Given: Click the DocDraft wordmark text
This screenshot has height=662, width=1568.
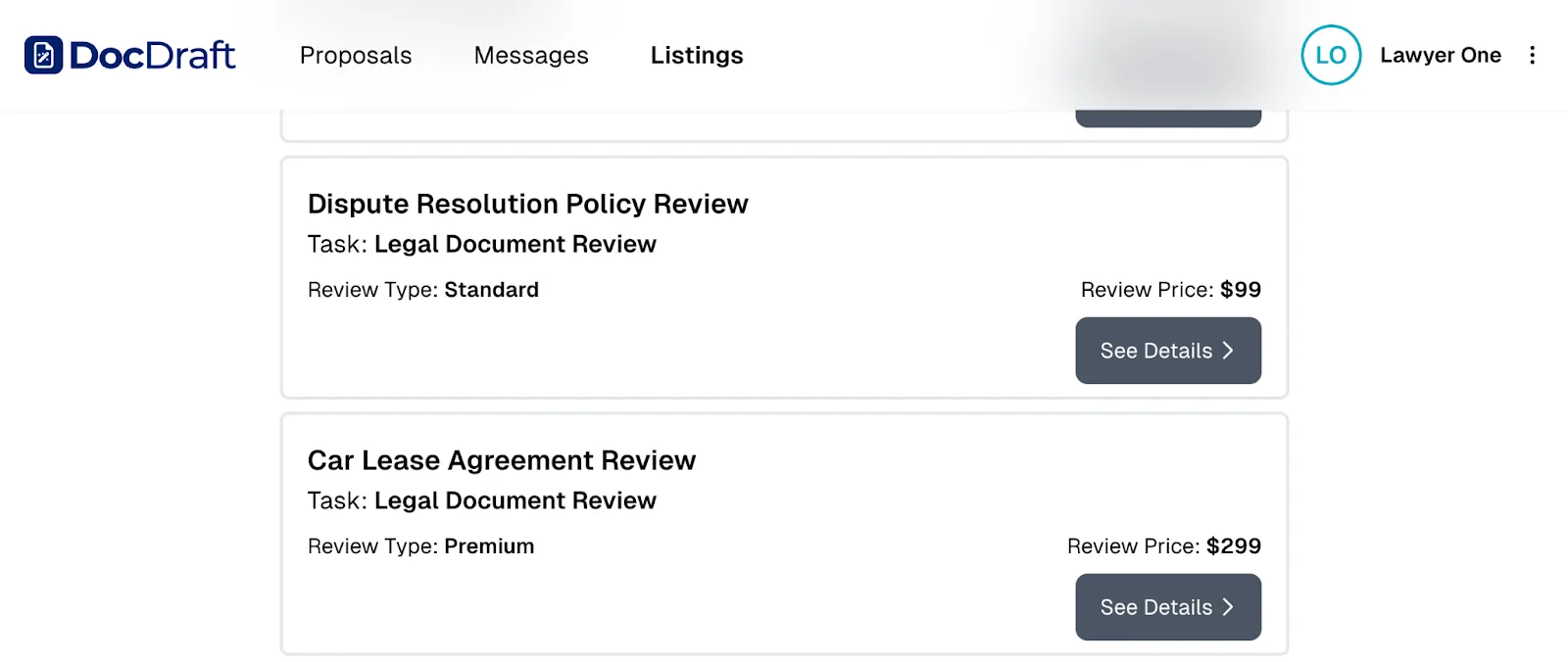Looking at the screenshot, I should [x=152, y=56].
